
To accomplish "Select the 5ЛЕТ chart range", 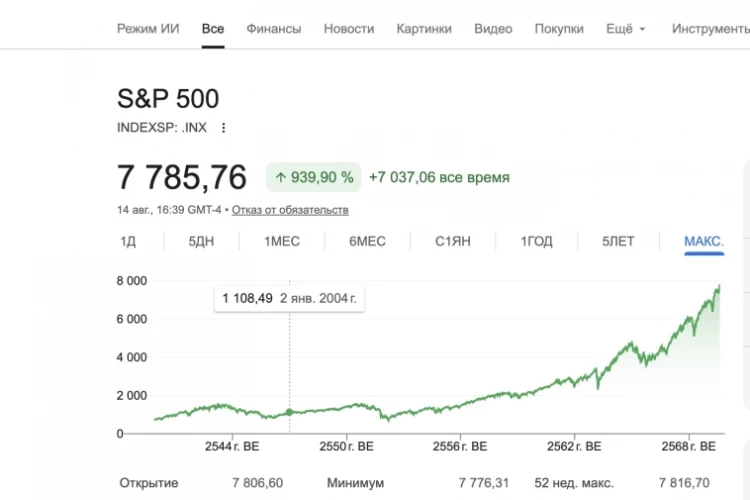I will pos(618,241).
